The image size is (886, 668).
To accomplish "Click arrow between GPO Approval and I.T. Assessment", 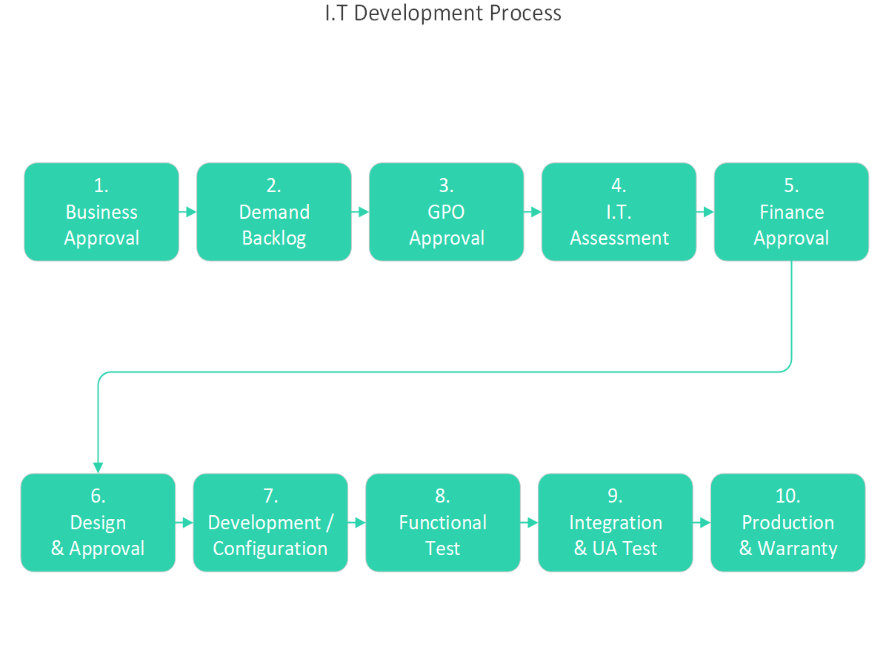I will click(533, 212).
